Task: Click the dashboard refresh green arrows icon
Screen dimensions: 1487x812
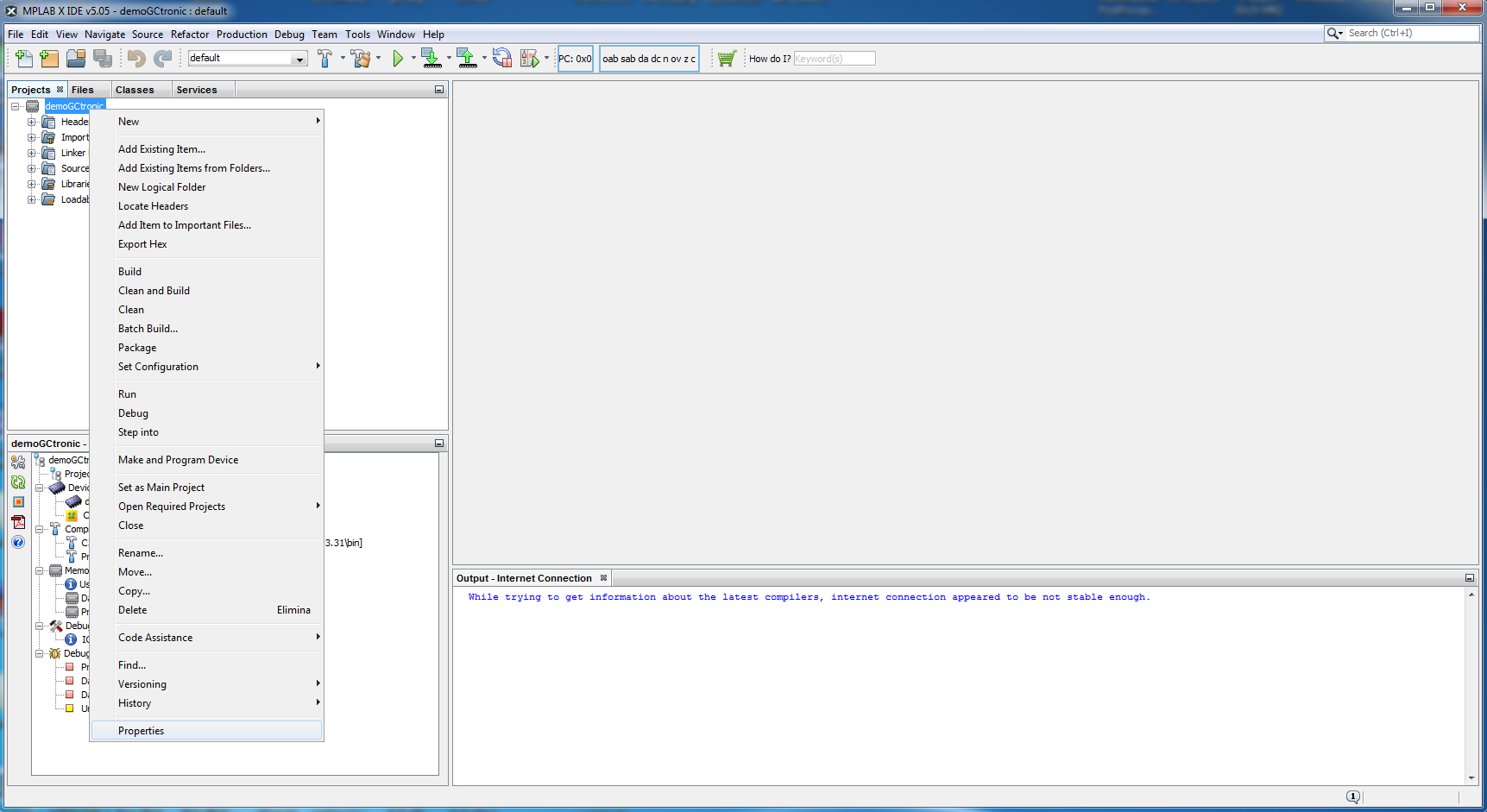Action: 18,482
